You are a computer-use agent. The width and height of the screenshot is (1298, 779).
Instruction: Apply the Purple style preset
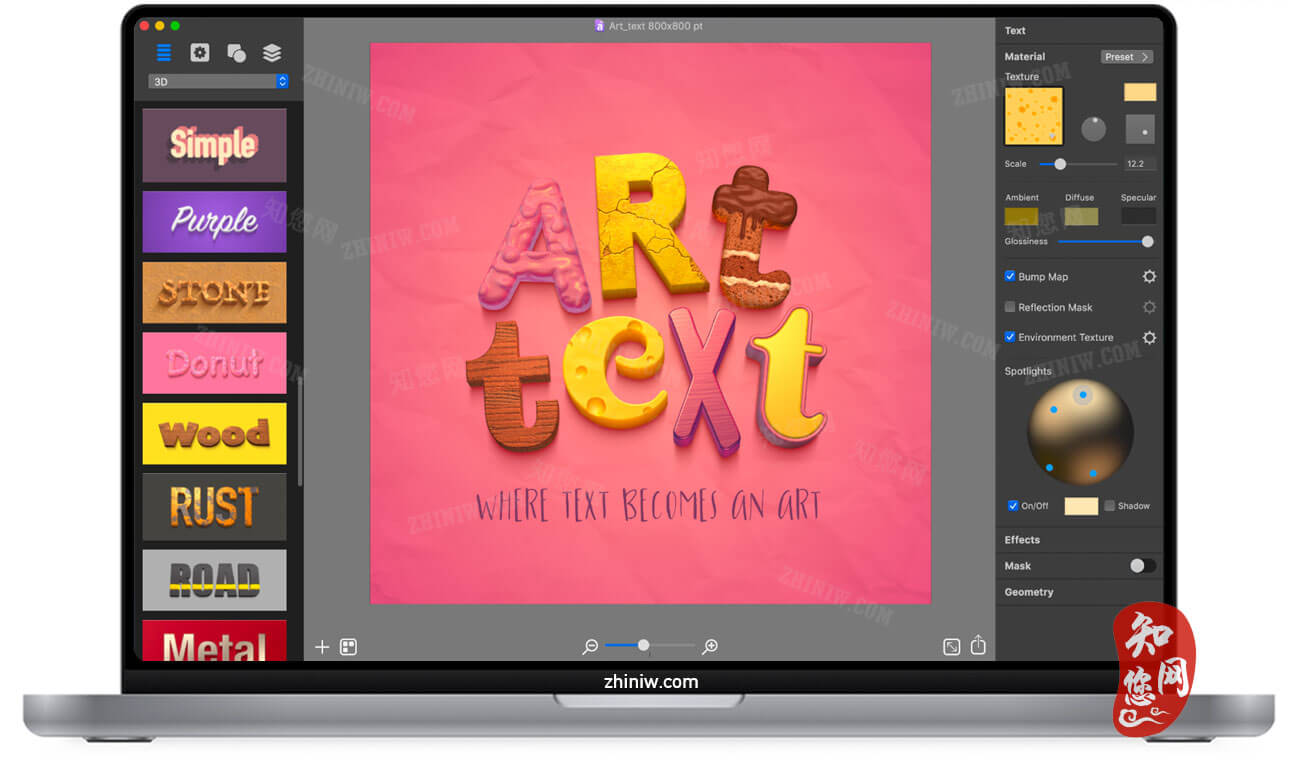[x=214, y=221]
